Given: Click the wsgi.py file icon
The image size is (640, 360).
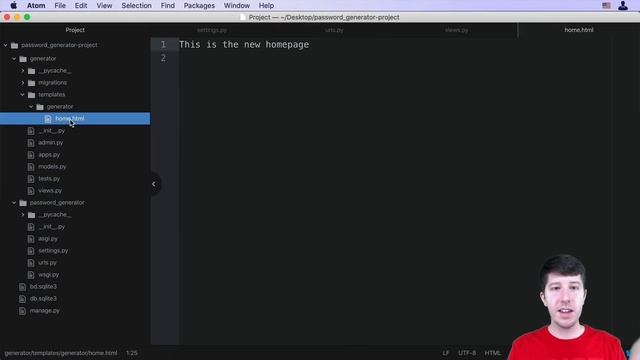Looking at the screenshot, I should (31, 275).
